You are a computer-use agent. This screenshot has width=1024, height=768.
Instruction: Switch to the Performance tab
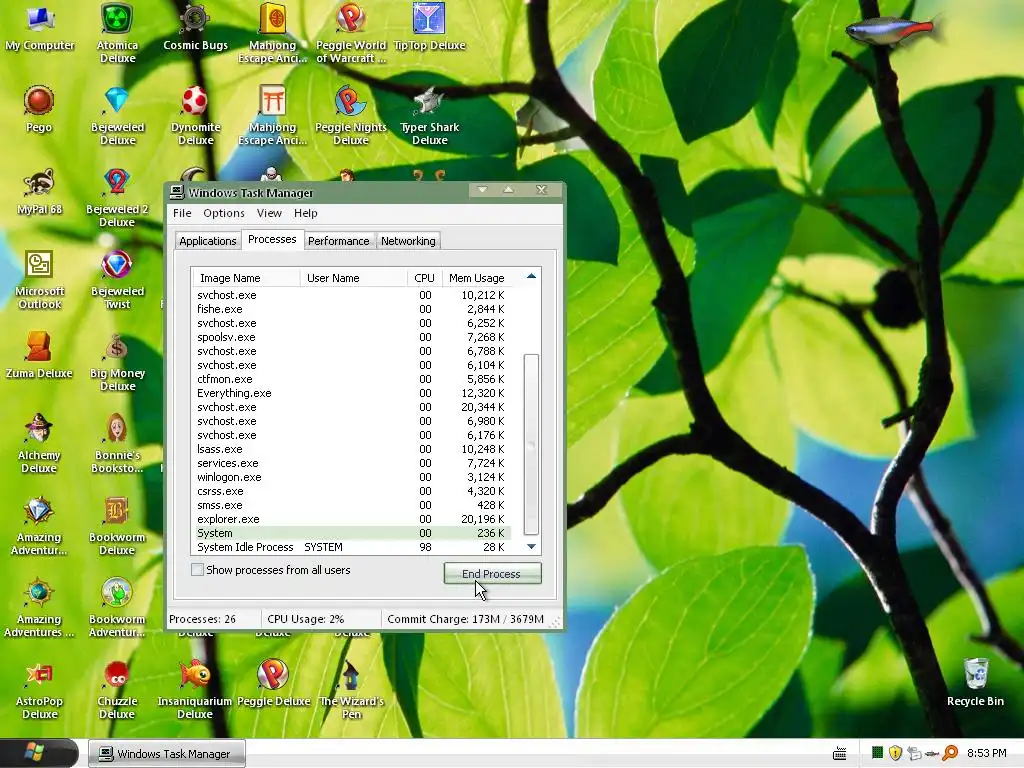point(338,241)
